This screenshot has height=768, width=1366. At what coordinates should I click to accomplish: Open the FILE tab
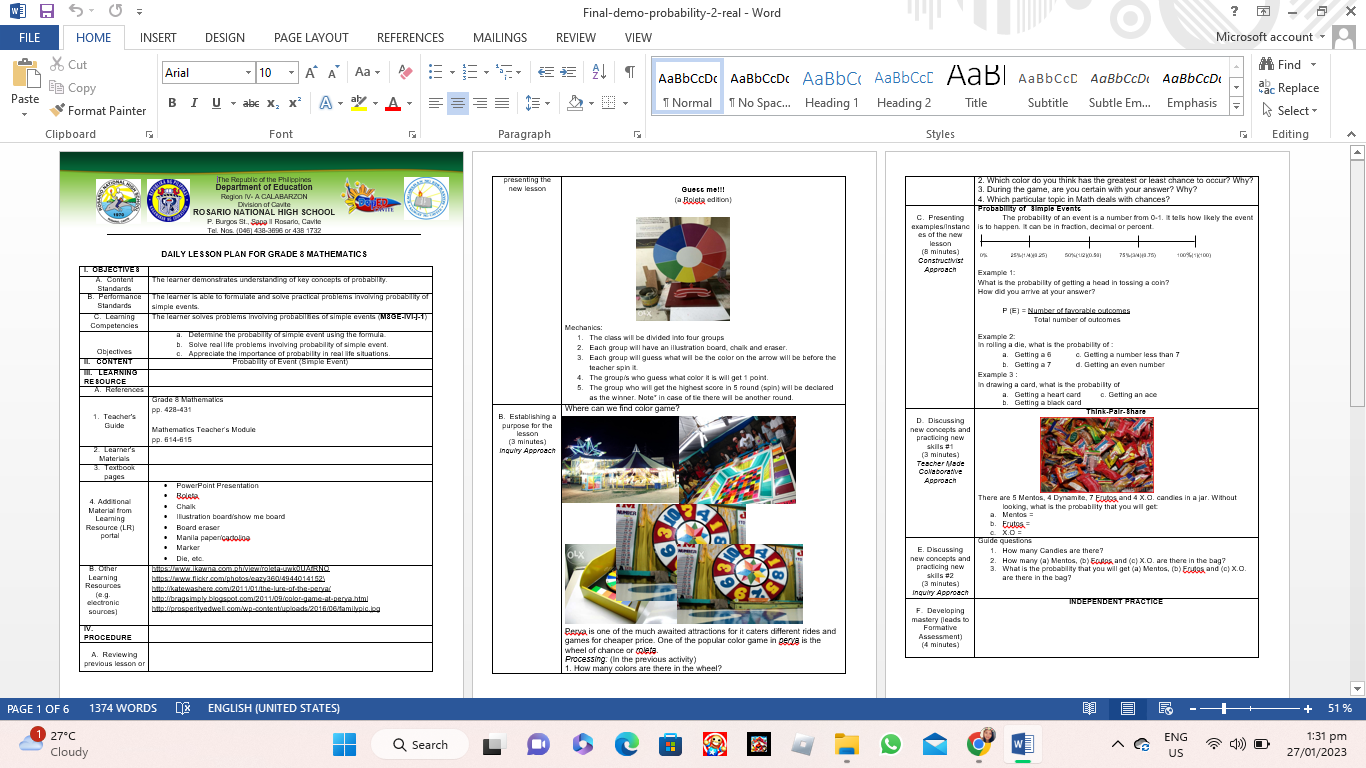coord(30,38)
